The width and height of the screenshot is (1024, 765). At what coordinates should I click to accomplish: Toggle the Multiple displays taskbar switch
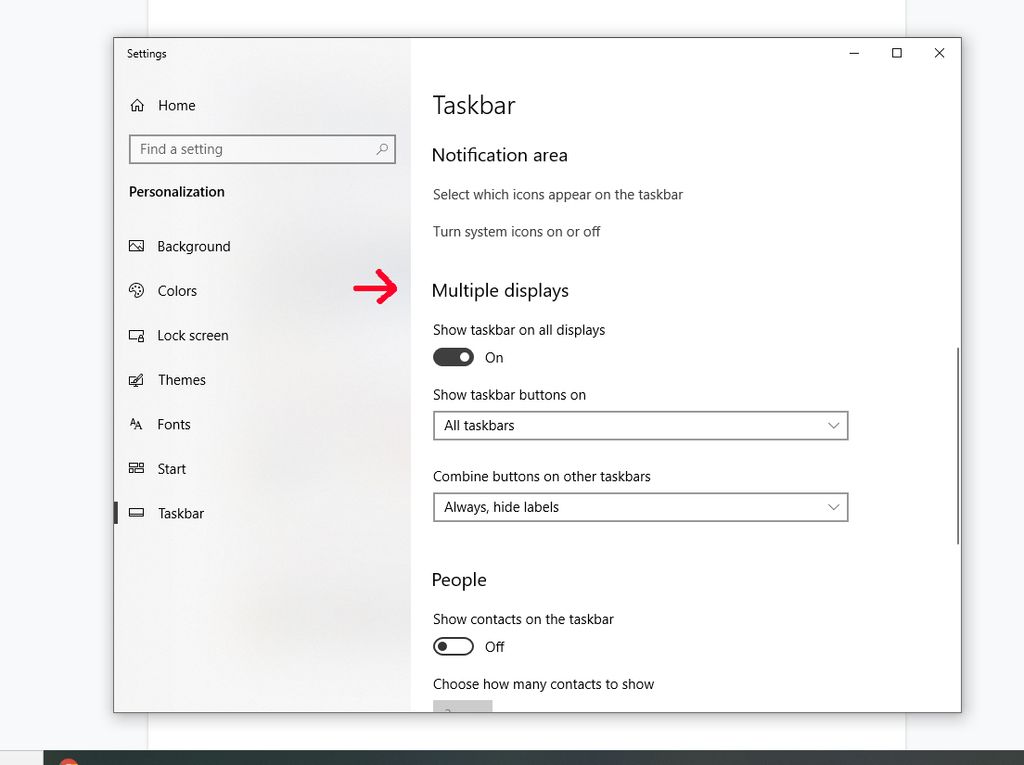point(453,357)
